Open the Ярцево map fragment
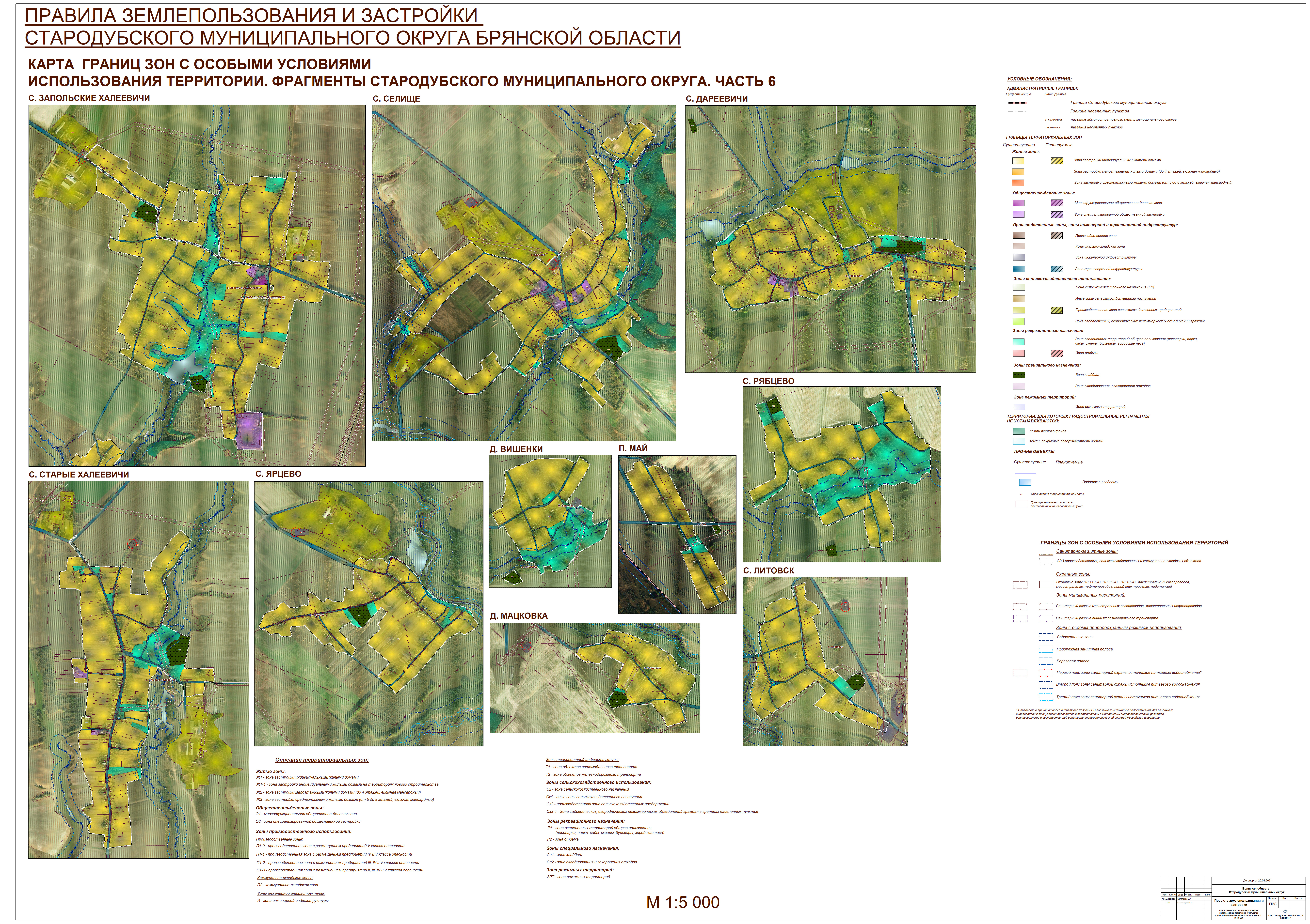This screenshot has width=1310, height=924. pos(369,614)
